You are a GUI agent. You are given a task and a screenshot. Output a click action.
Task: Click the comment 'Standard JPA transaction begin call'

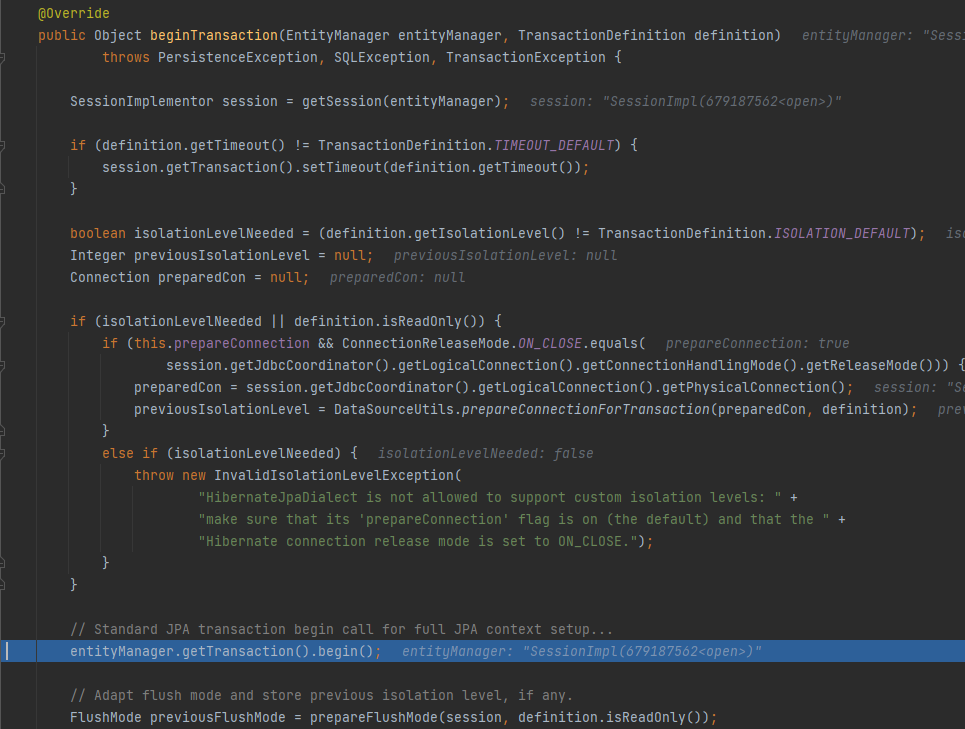click(x=342, y=630)
